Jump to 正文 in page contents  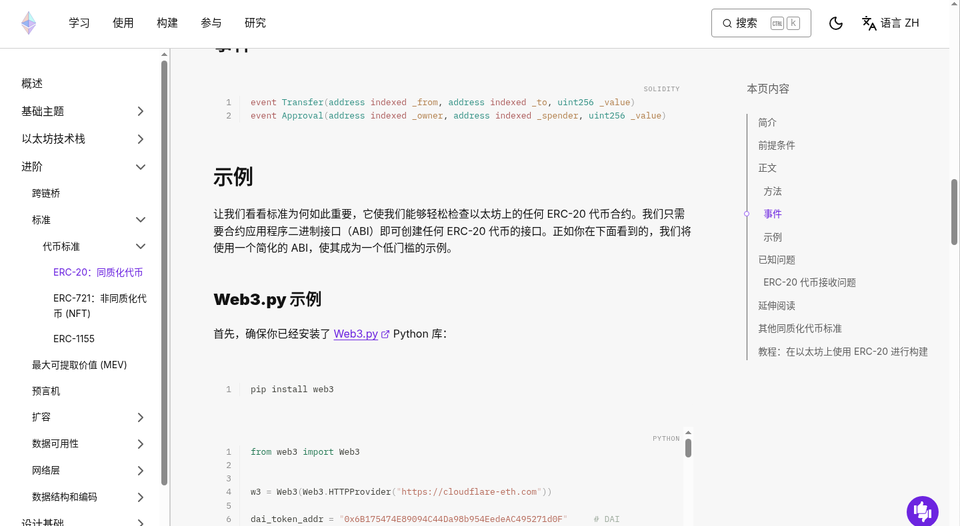767,168
